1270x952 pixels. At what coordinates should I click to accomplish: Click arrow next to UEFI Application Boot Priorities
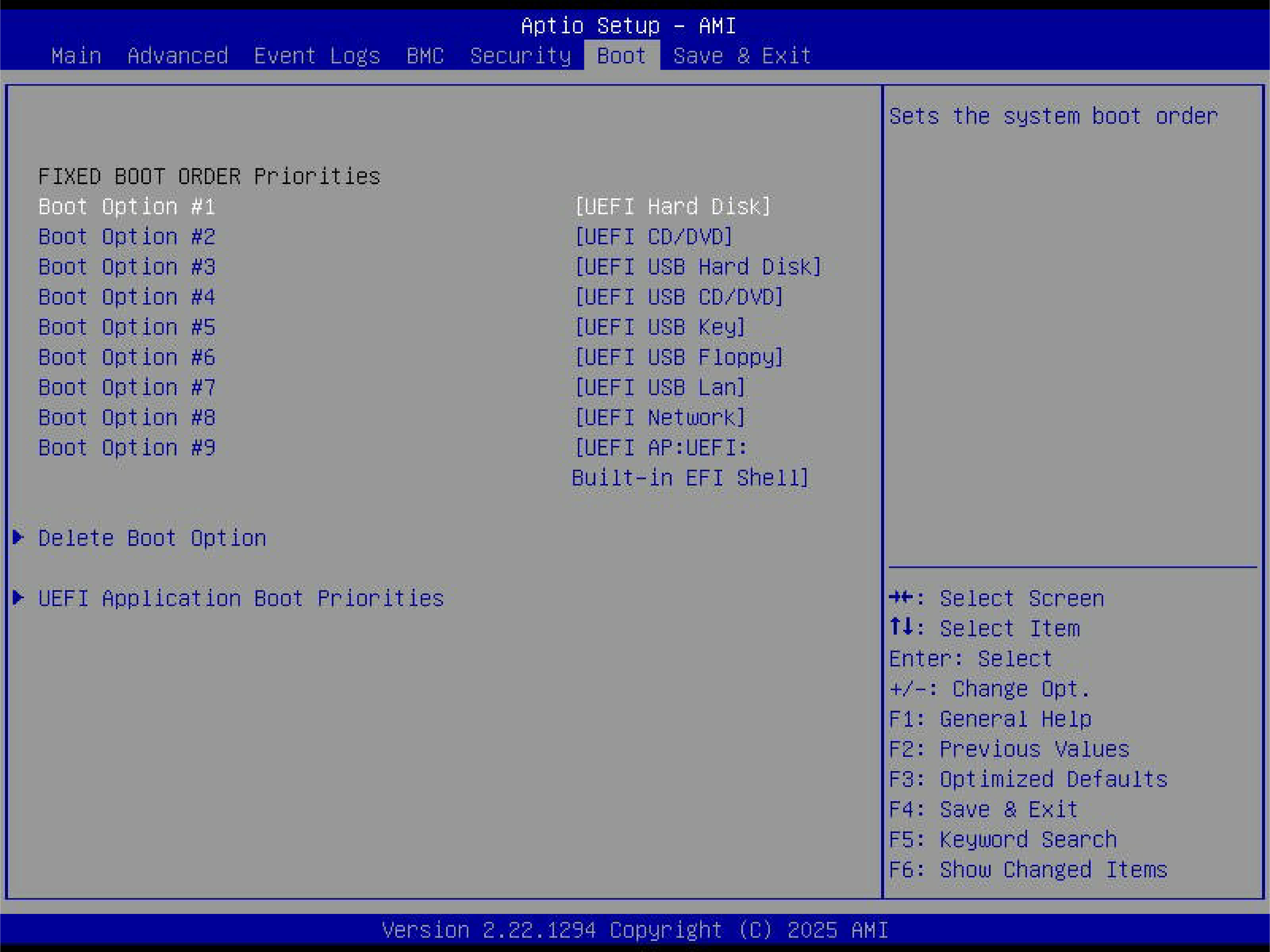18,598
